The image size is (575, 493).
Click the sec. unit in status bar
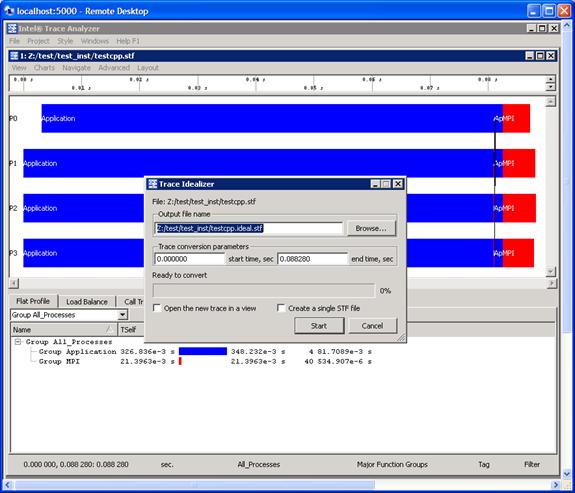tap(167, 464)
